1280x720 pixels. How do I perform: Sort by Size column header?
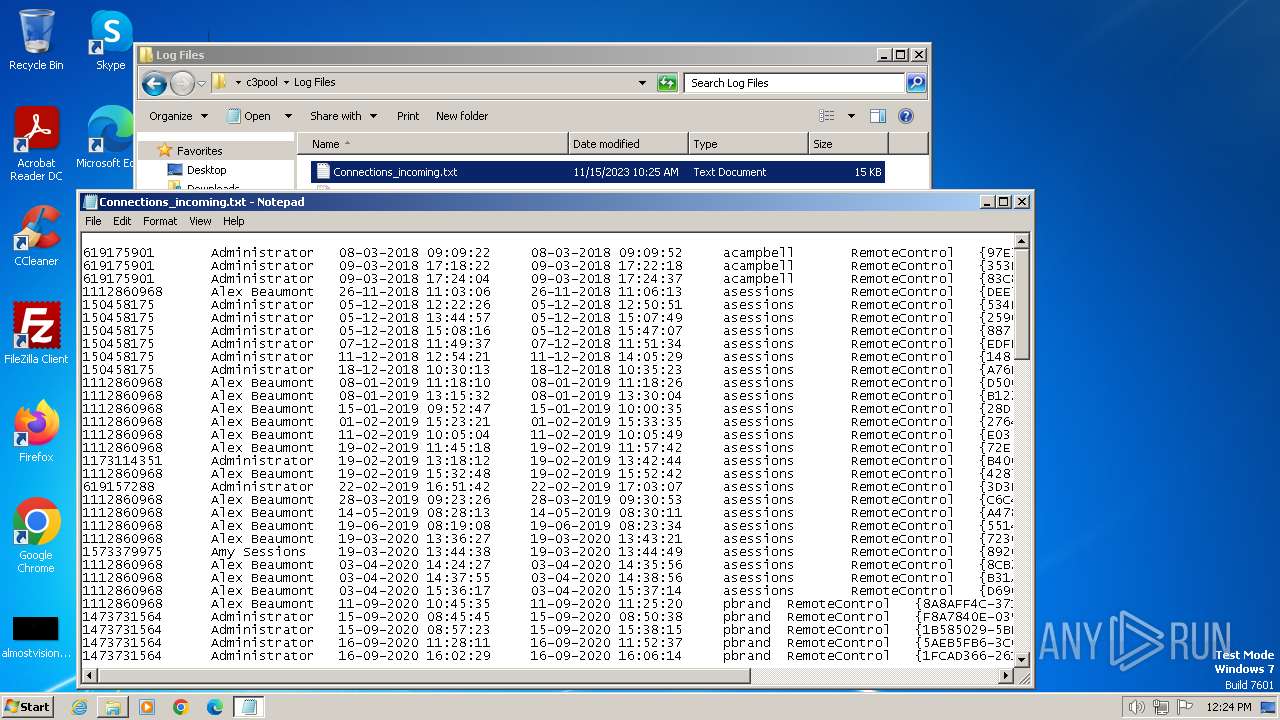(x=848, y=144)
